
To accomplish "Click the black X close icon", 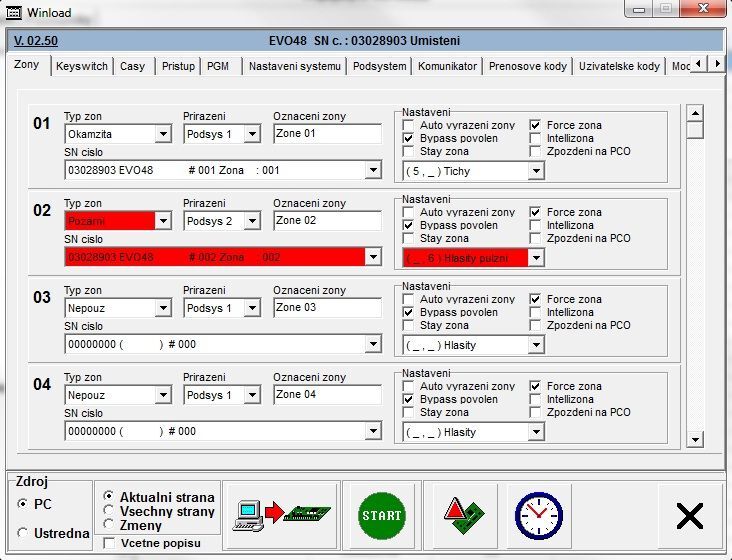I will click(x=690, y=515).
